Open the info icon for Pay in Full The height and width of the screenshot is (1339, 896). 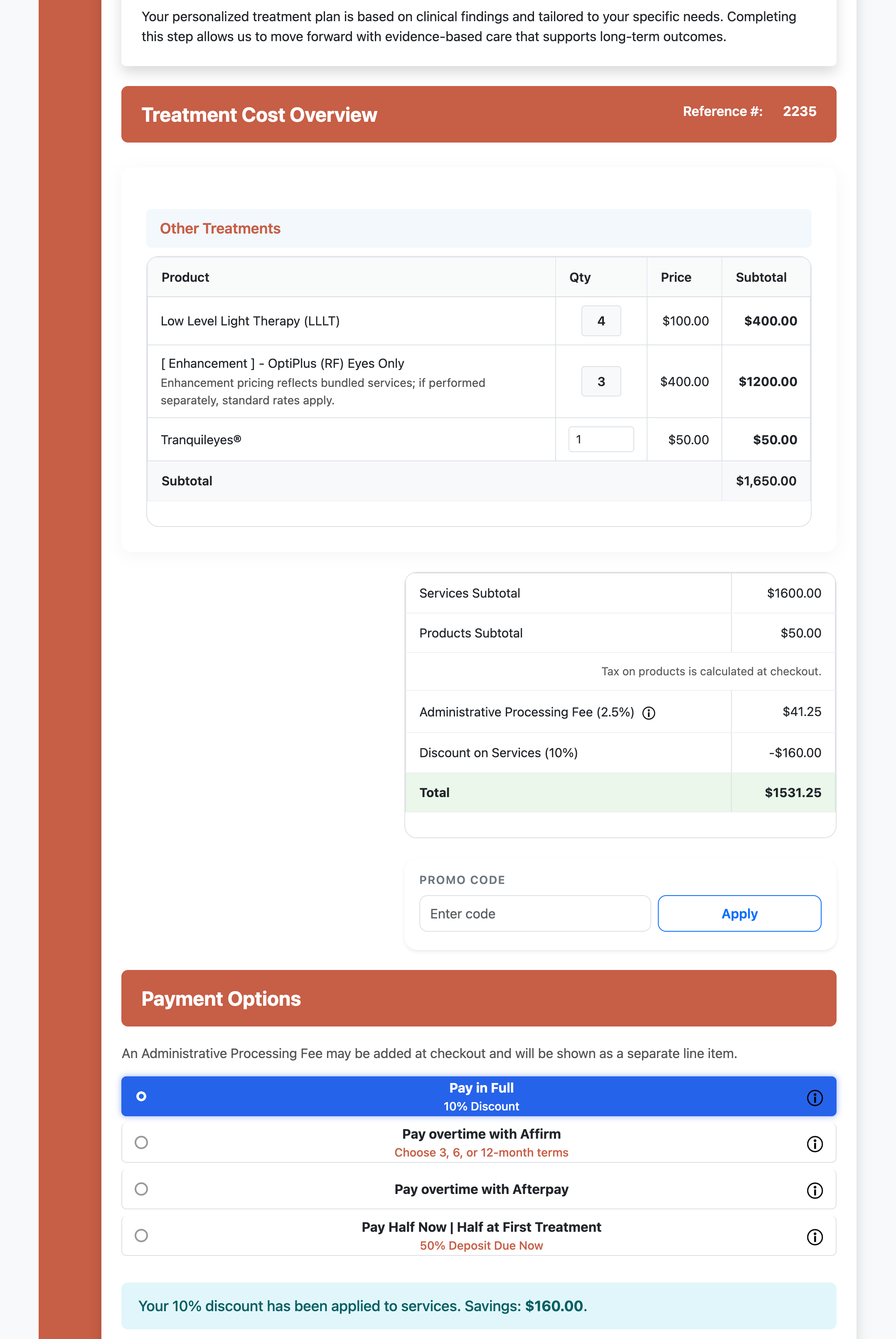click(x=815, y=1097)
